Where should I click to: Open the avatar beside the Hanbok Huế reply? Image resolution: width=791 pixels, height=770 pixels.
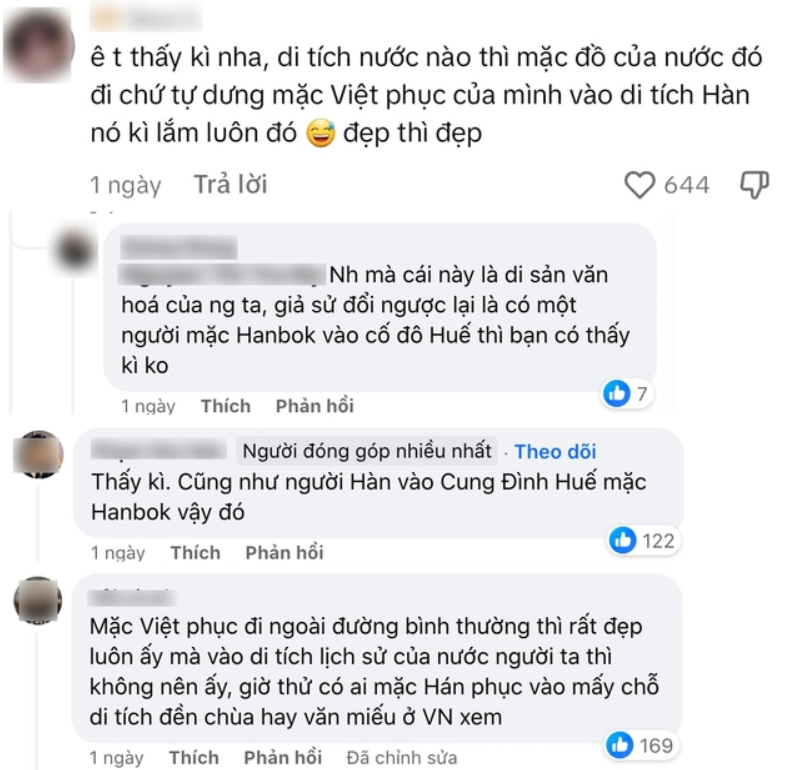[x=74, y=251]
